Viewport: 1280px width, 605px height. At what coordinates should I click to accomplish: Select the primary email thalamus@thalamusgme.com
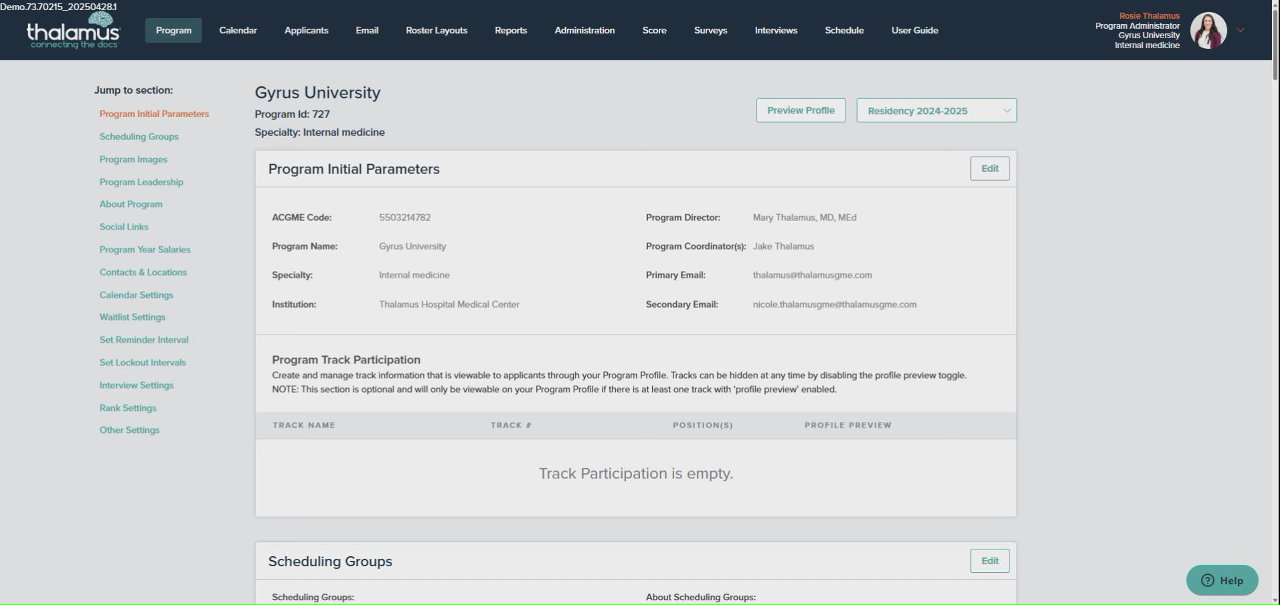(x=812, y=275)
